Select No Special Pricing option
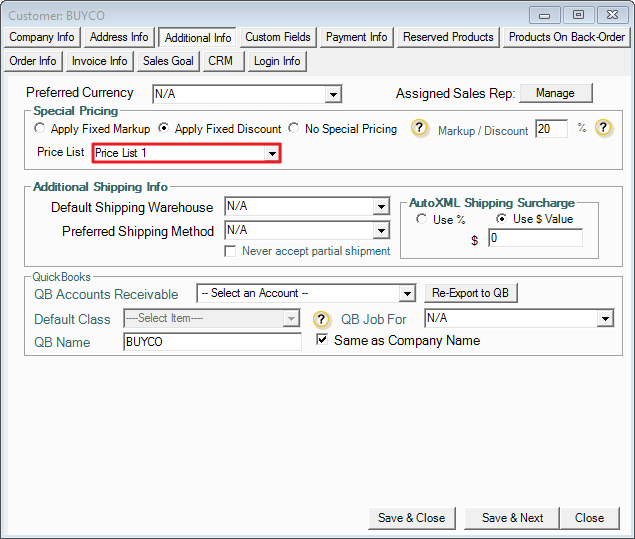Image resolution: width=635 pixels, height=539 pixels. click(x=294, y=129)
